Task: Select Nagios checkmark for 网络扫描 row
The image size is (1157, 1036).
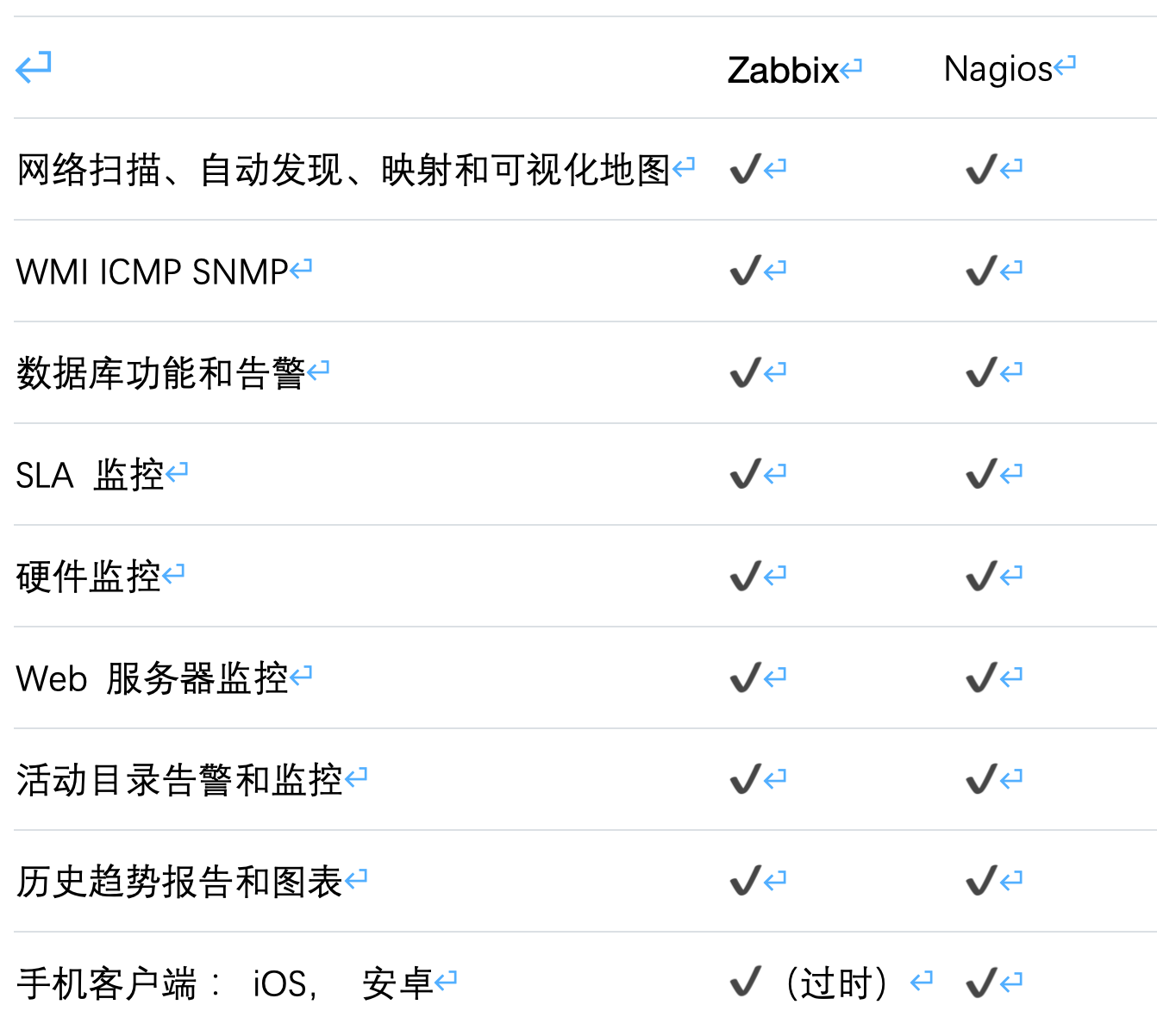Action: pos(981,169)
